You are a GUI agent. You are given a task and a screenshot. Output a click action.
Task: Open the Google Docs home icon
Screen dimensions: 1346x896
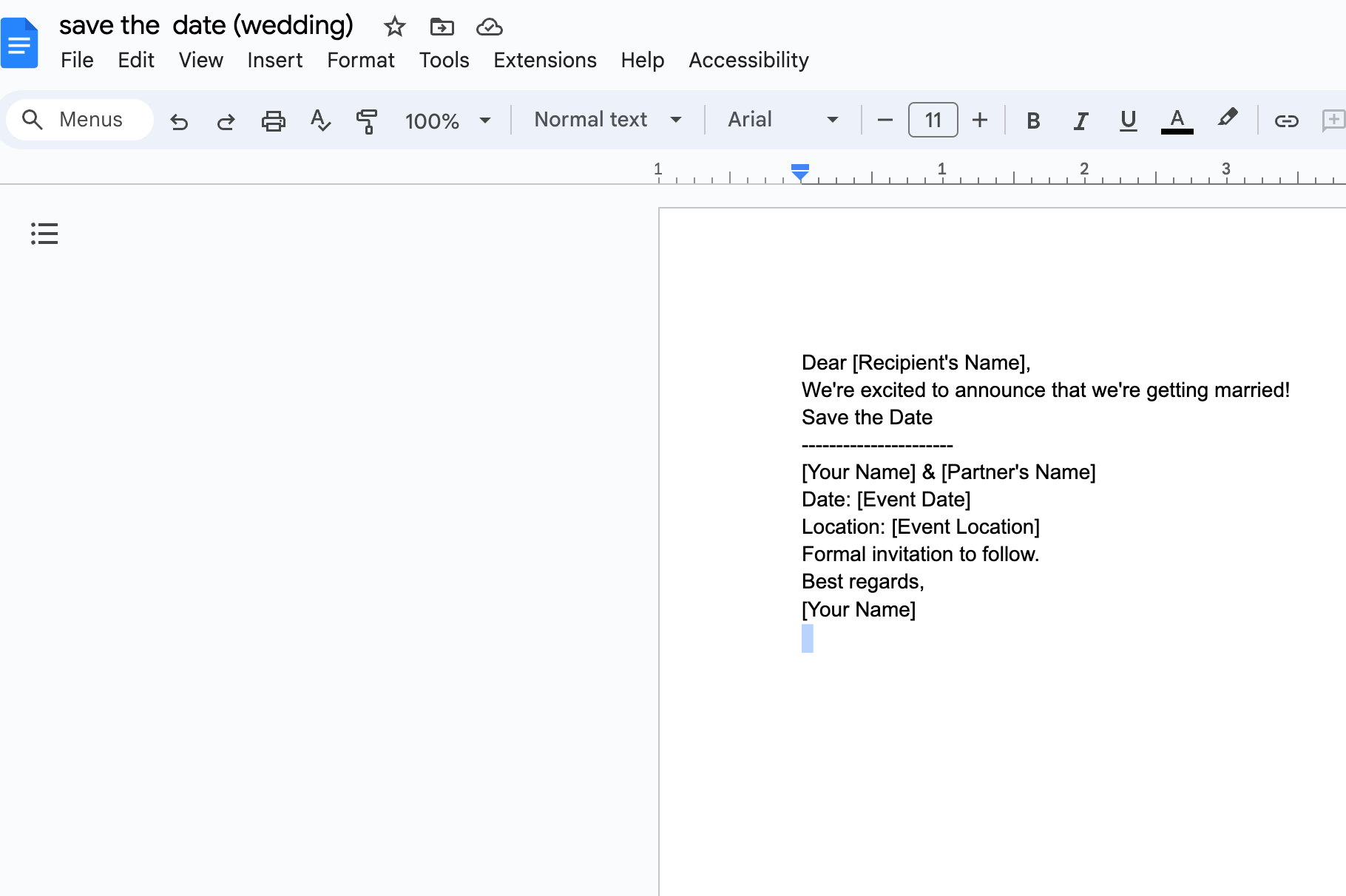pos(19,43)
